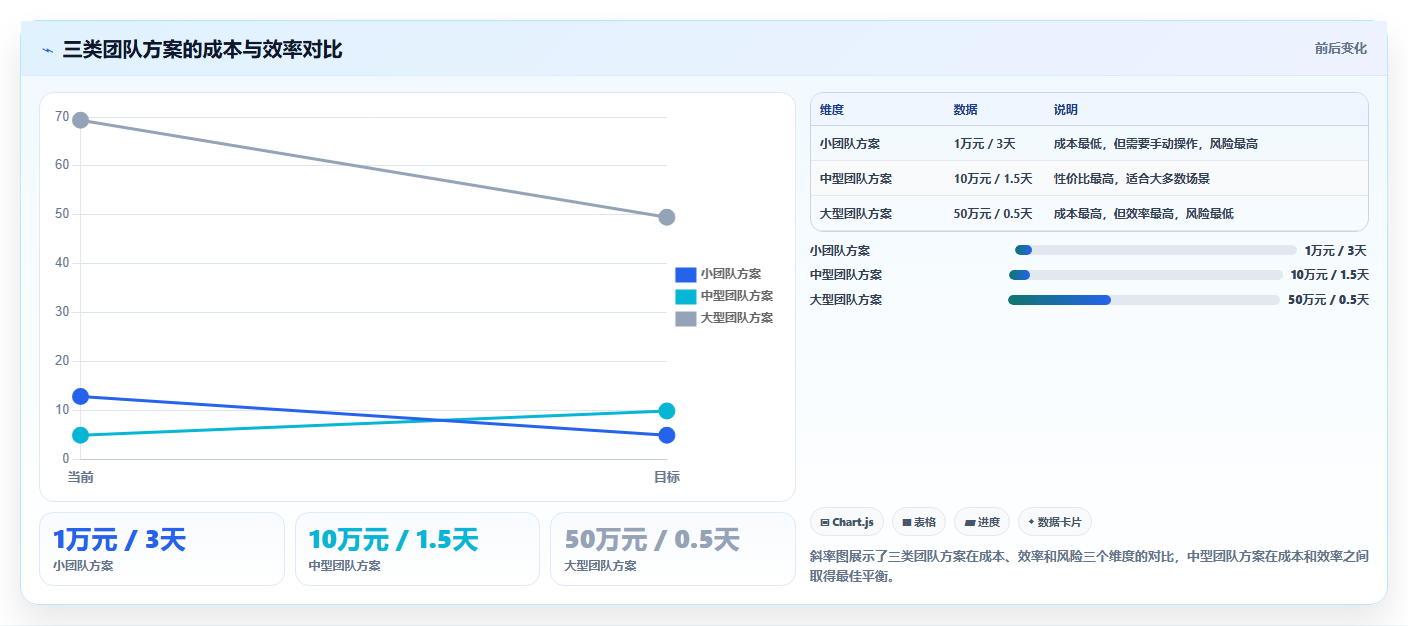Click the gray 大型团队方案 point at 当前
Screen dimensions: 1408x626
(x=81, y=120)
